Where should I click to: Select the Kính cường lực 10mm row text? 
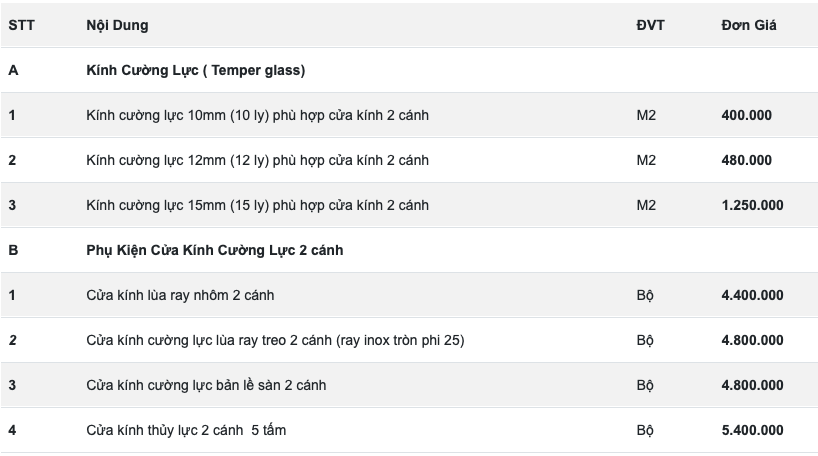tap(257, 115)
